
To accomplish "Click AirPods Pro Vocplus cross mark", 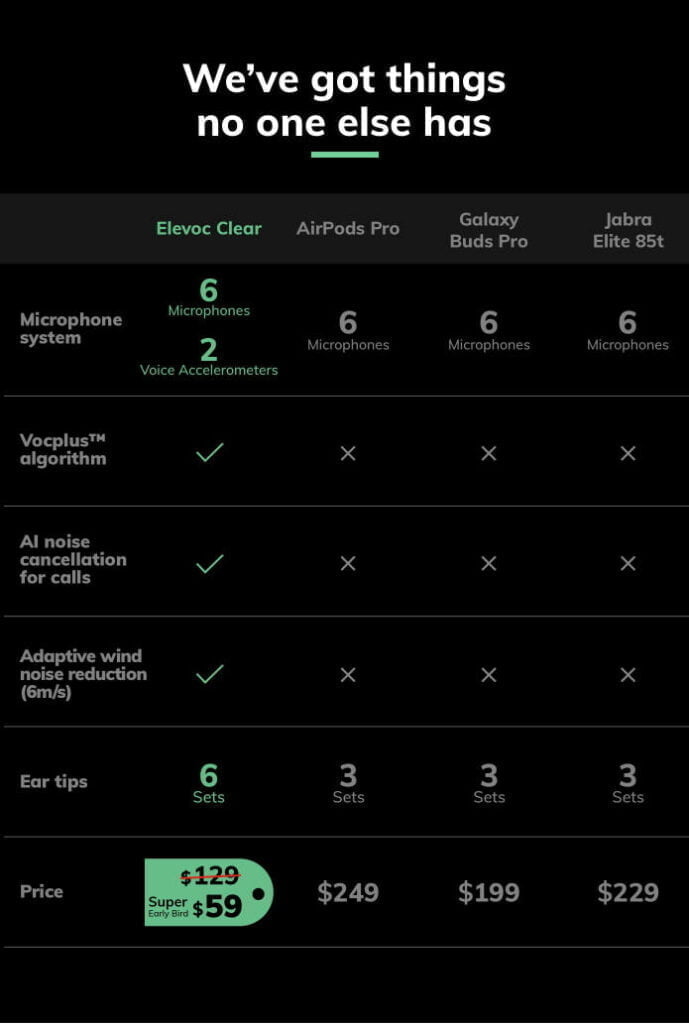I will click(x=348, y=454).
